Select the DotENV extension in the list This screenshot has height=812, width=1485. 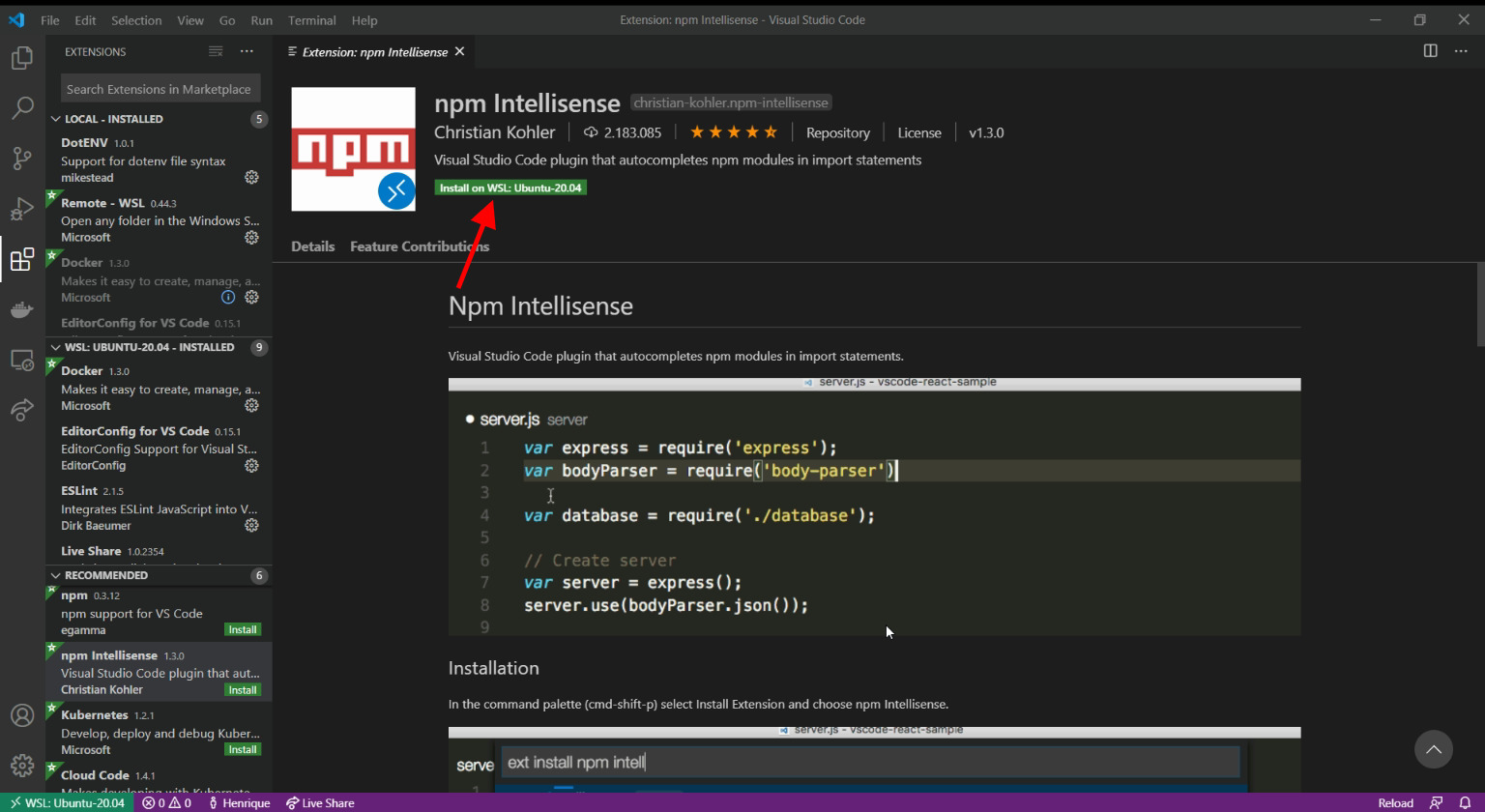tap(159, 159)
